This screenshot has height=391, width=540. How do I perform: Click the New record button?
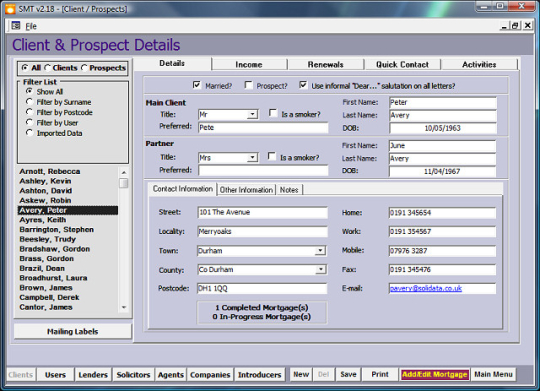301,374
